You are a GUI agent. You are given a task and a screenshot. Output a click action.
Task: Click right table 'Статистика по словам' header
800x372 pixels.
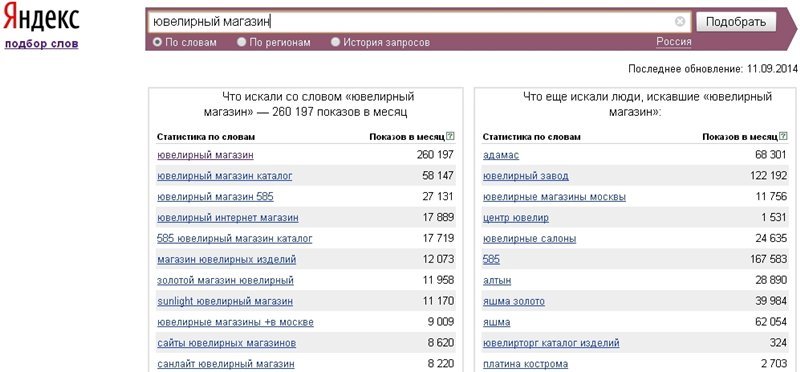[x=532, y=137]
